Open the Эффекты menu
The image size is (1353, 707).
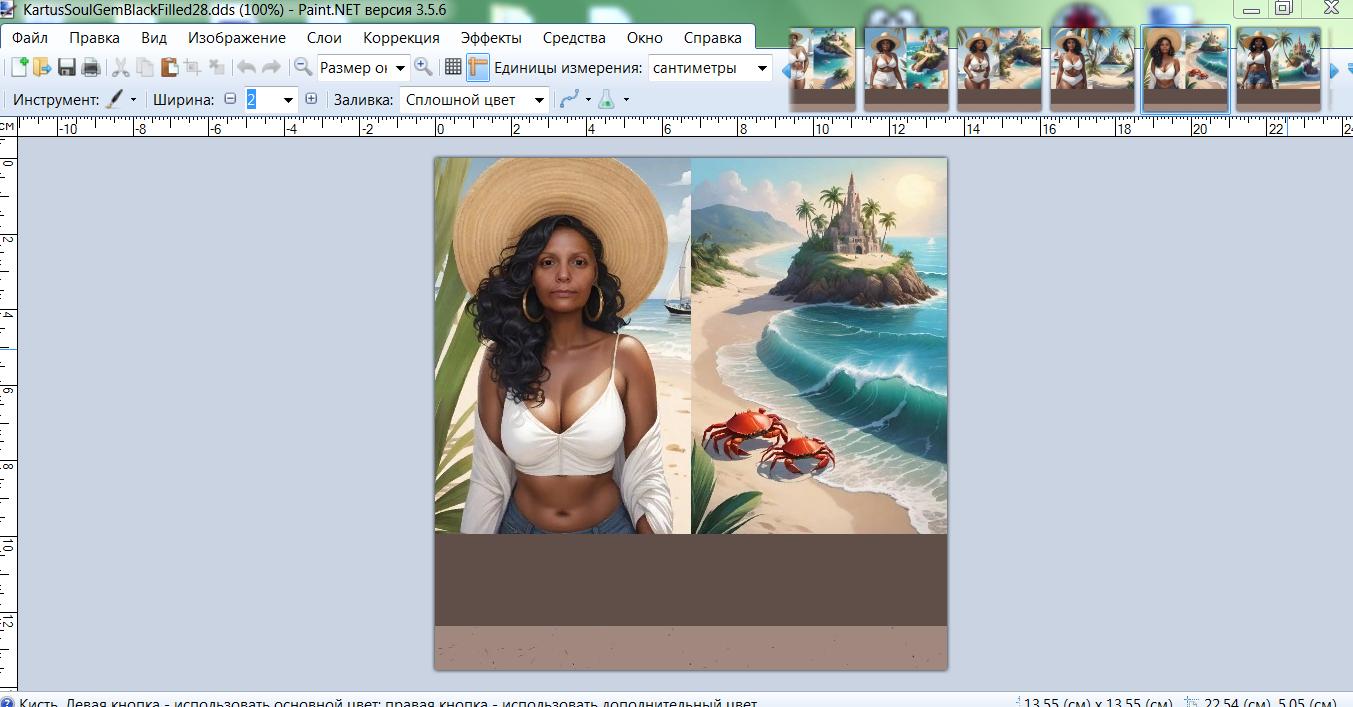pos(491,38)
